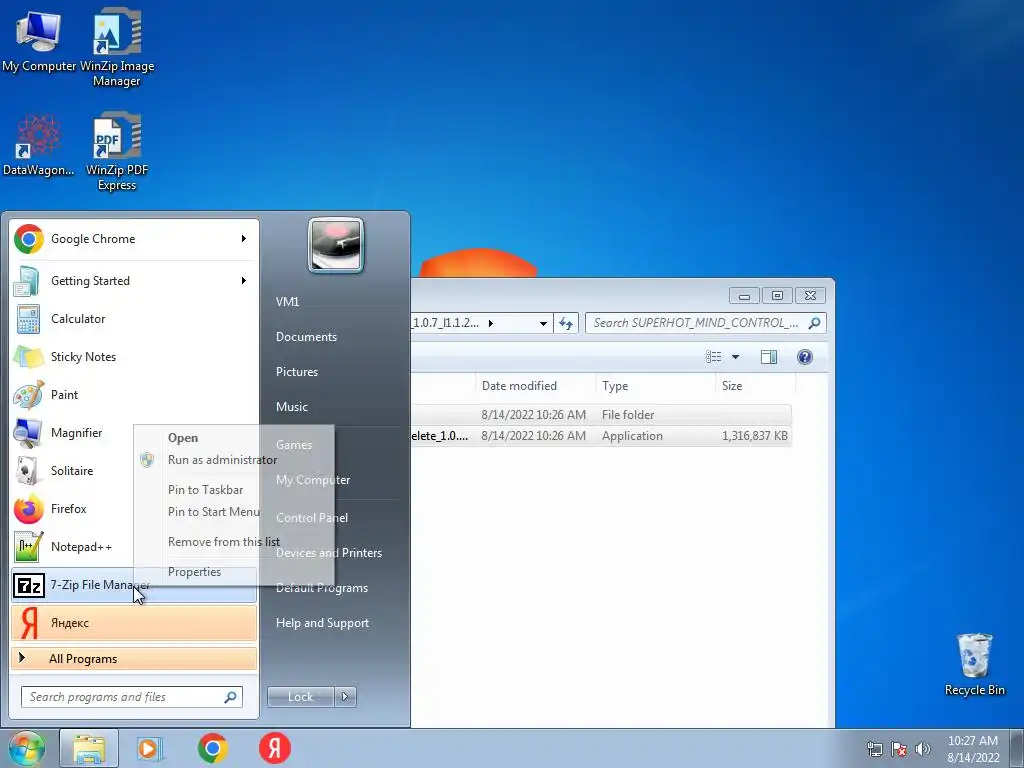This screenshot has width=1024, height=768.
Task: Expand Getting Started submenu arrow
Action: [x=244, y=281]
